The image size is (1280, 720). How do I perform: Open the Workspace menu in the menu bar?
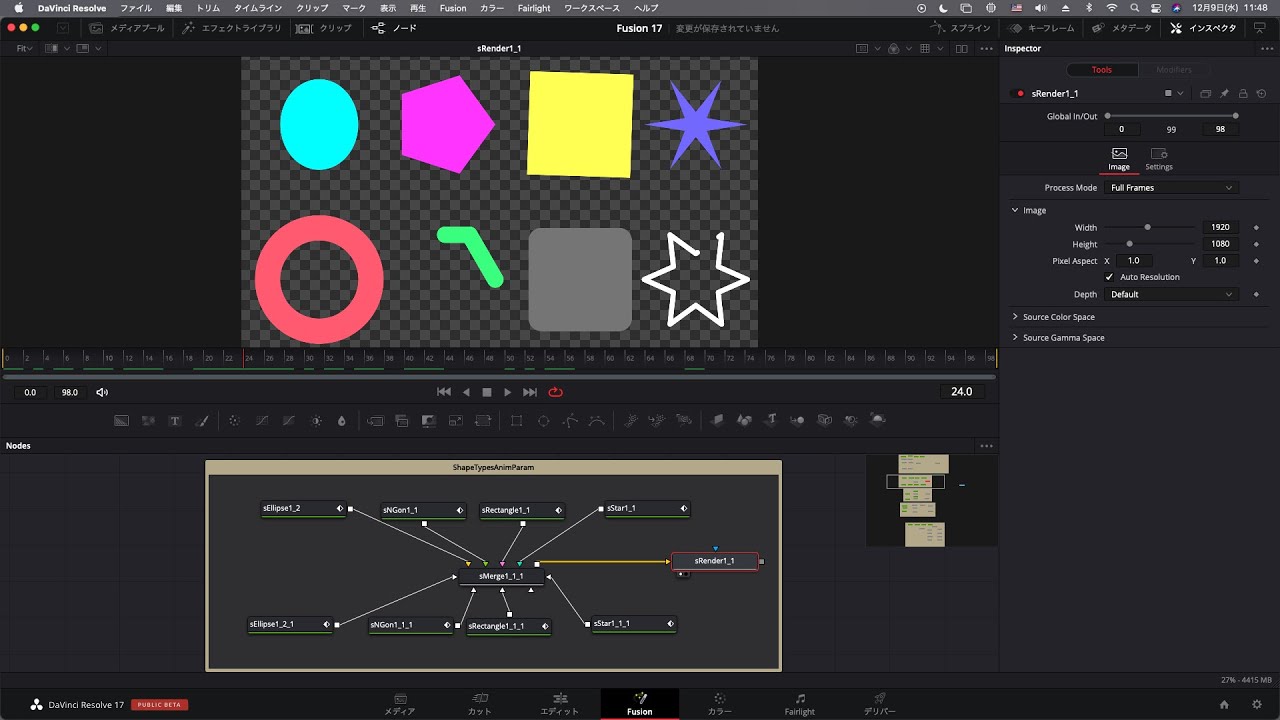(x=592, y=8)
